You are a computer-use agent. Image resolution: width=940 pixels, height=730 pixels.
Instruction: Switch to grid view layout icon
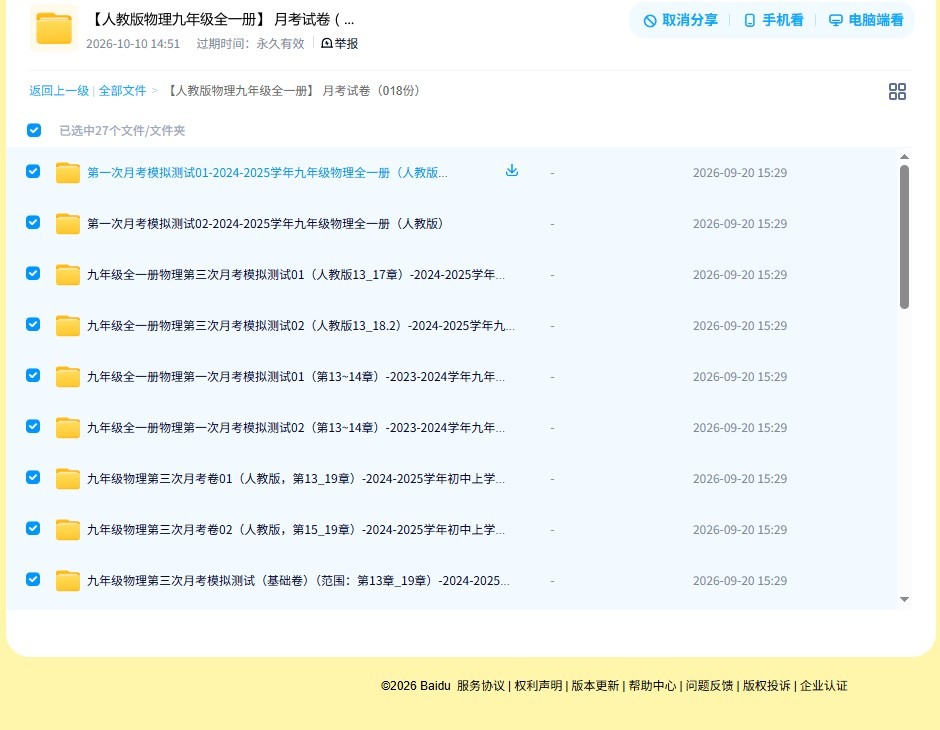(897, 91)
